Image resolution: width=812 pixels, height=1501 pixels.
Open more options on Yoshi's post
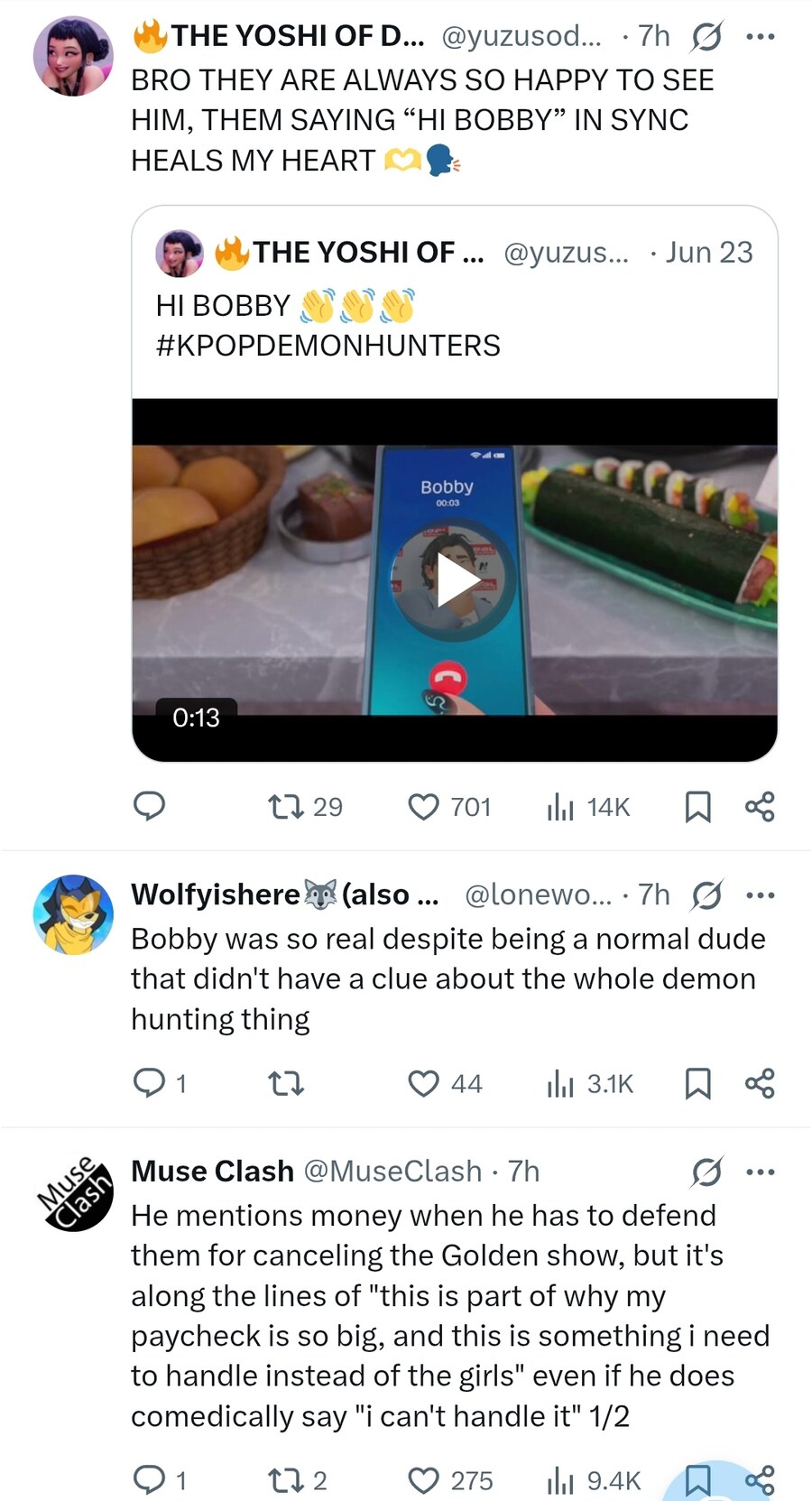click(760, 37)
